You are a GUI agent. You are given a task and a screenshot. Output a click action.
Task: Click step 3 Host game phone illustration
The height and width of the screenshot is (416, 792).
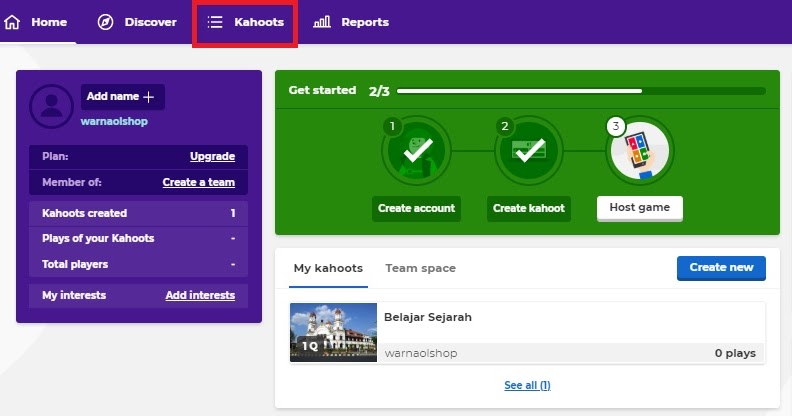click(x=640, y=150)
